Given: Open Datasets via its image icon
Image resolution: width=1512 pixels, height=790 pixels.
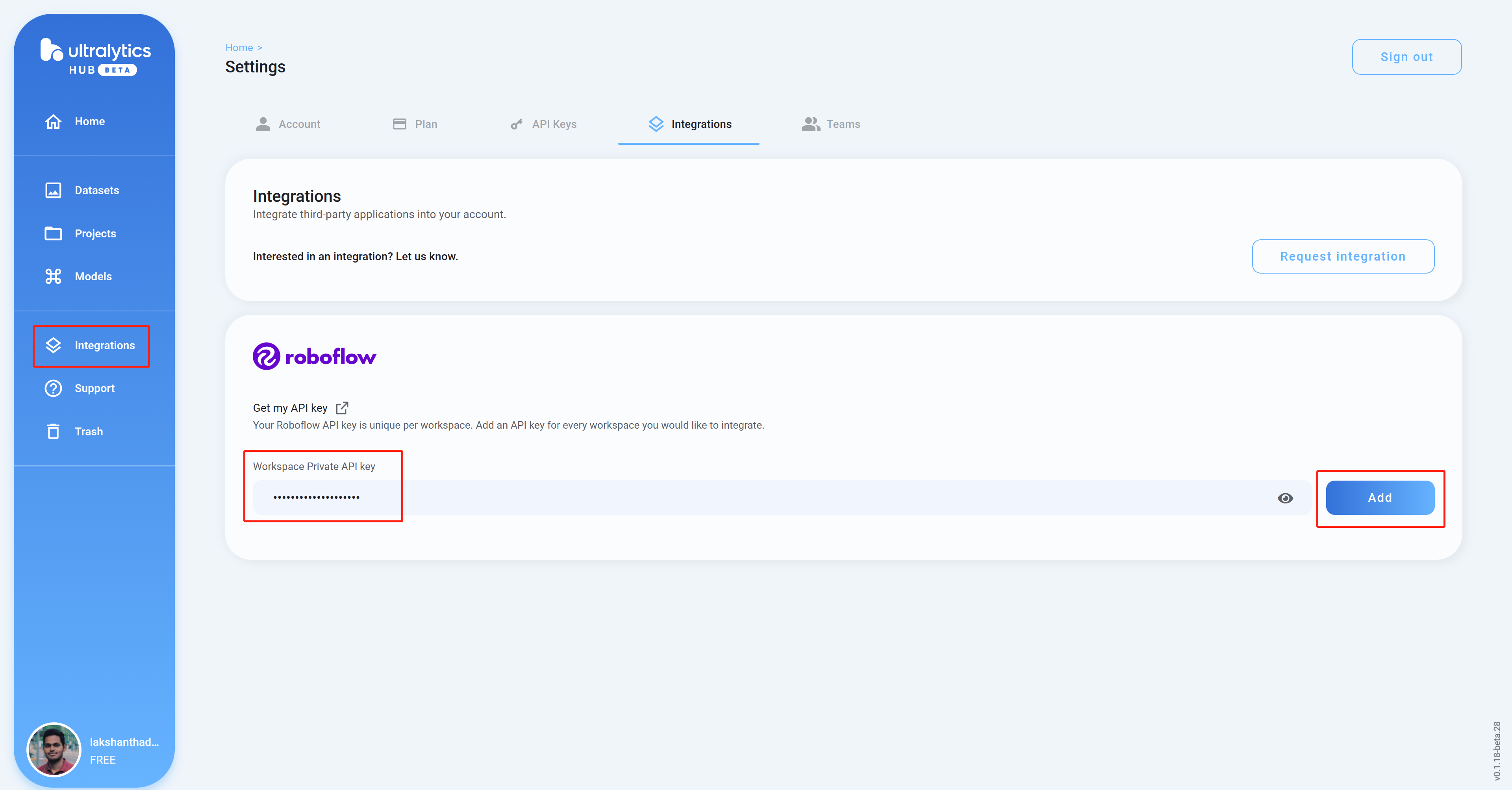Looking at the screenshot, I should click(x=53, y=190).
